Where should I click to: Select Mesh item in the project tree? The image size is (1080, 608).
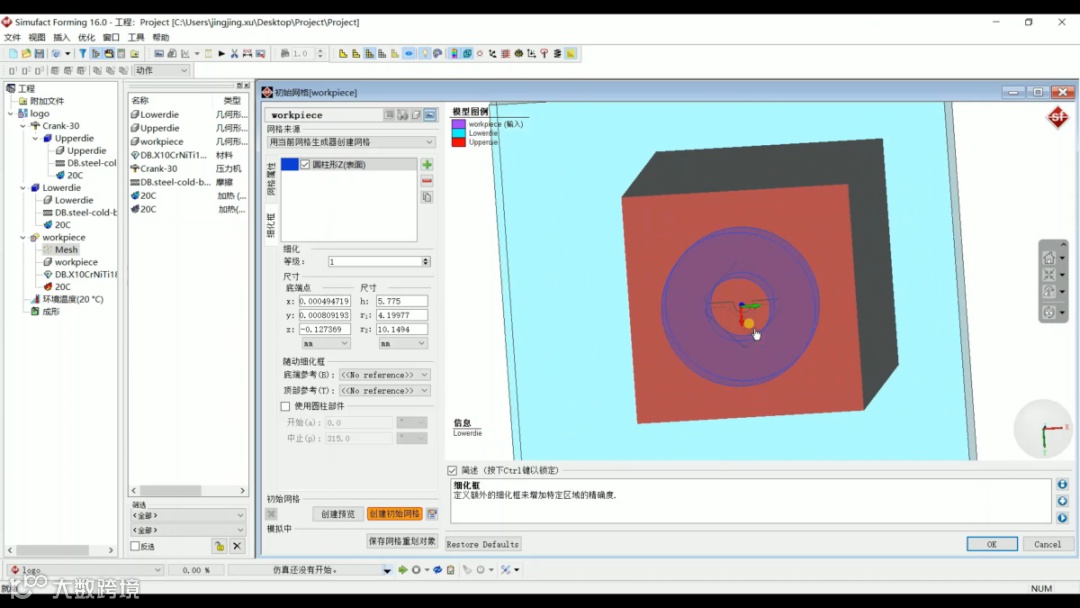point(66,250)
